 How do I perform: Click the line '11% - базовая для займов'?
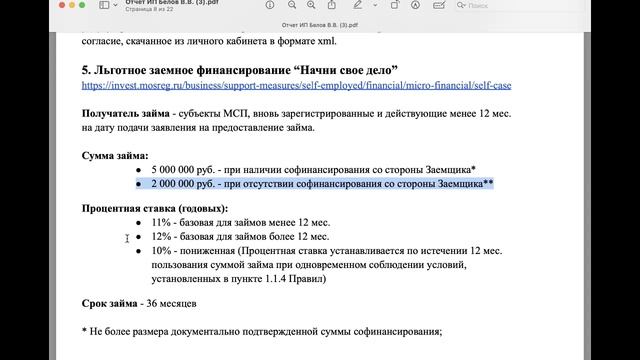[241, 222]
